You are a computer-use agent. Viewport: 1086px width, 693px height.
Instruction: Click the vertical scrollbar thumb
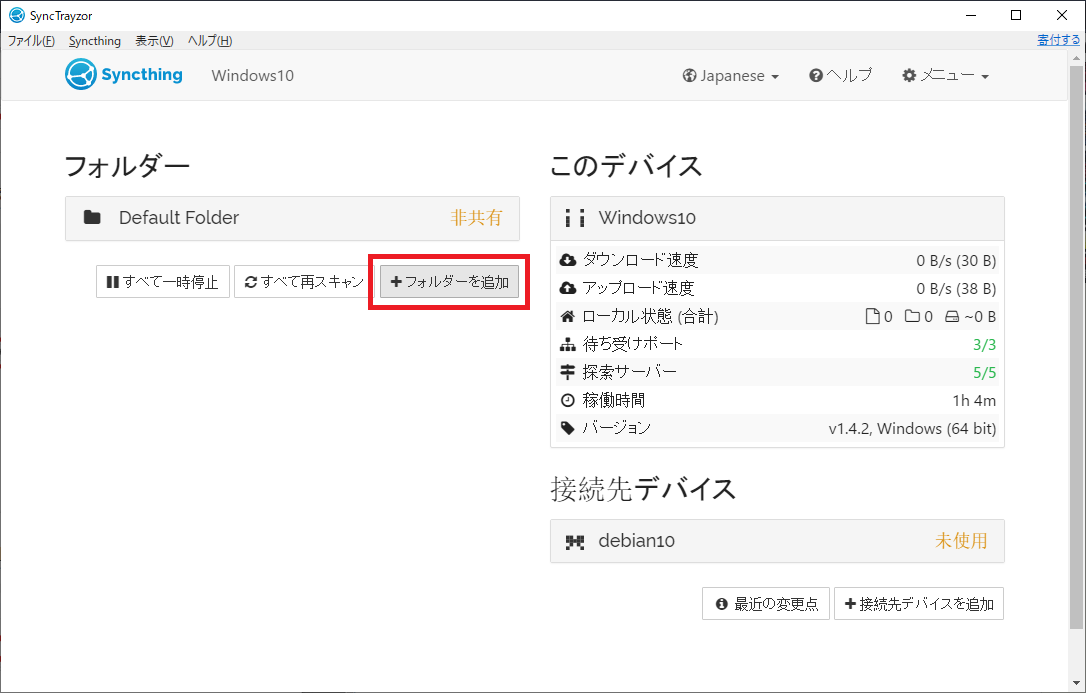pyautogui.click(x=1076, y=348)
